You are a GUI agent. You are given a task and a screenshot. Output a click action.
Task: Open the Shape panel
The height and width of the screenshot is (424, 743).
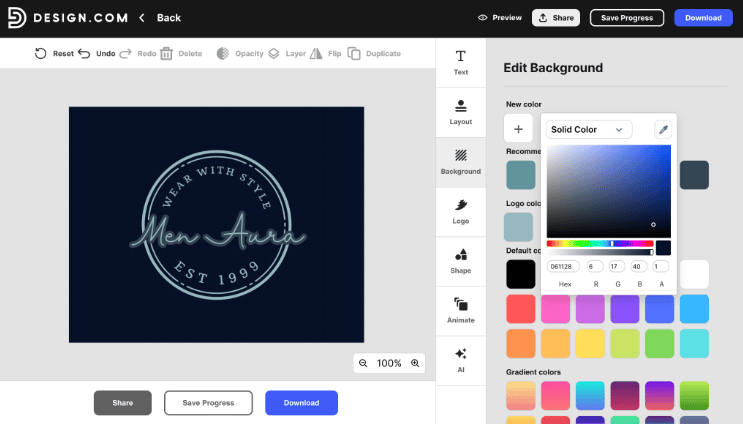click(x=461, y=261)
